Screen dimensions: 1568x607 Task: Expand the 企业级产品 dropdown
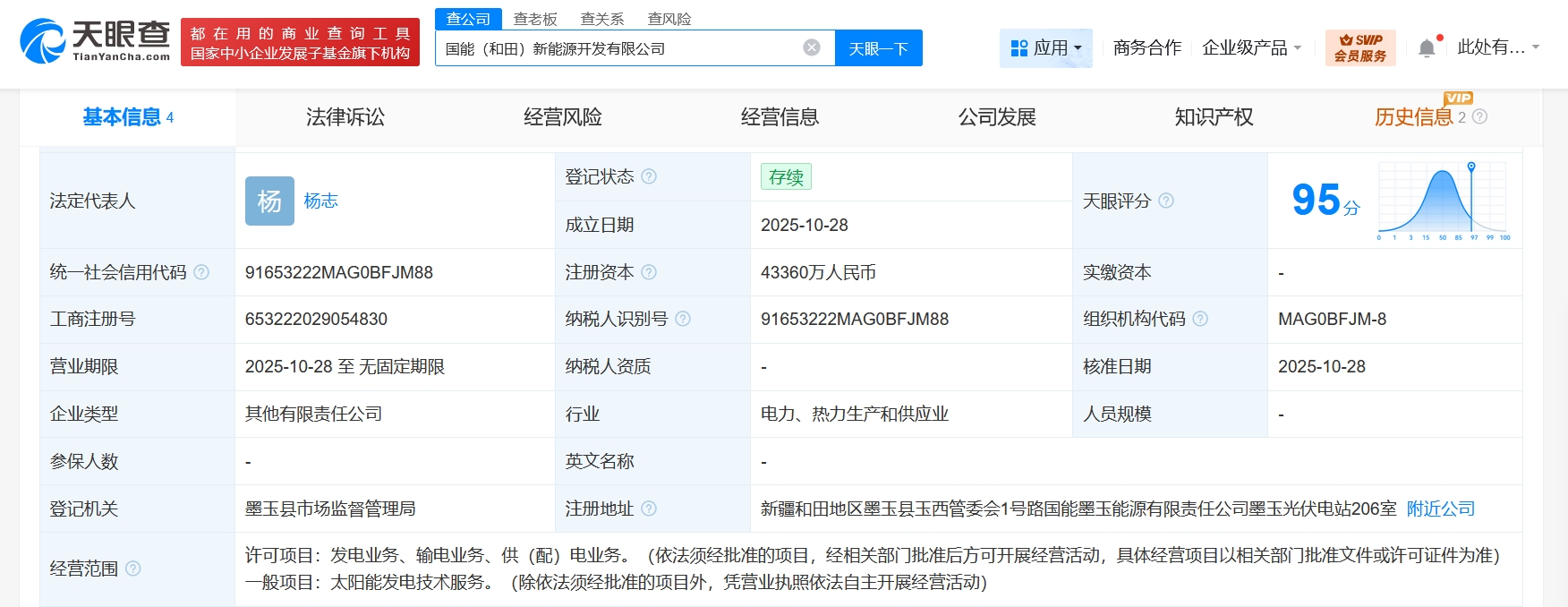point(1250,47)
